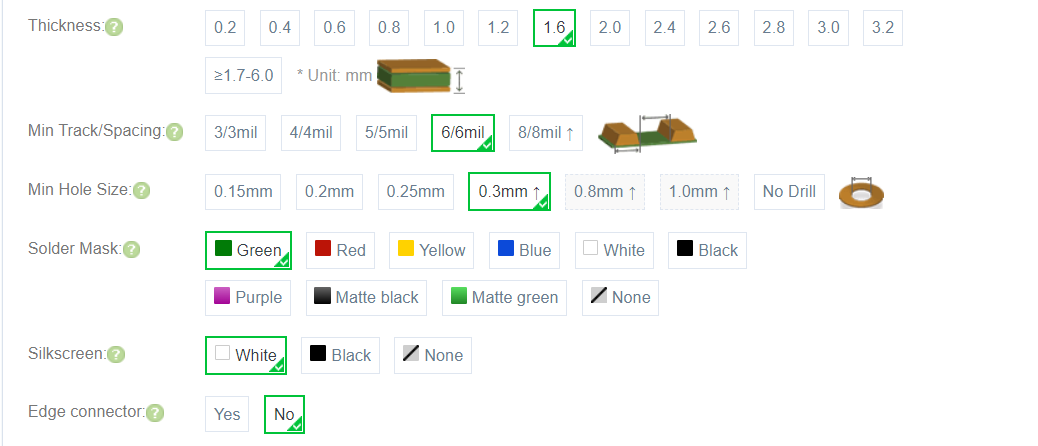Click the drill hole ring illustration
The width and height of the screenshot is (1038, 446).
pyautogui.click(x=861, y=192)
